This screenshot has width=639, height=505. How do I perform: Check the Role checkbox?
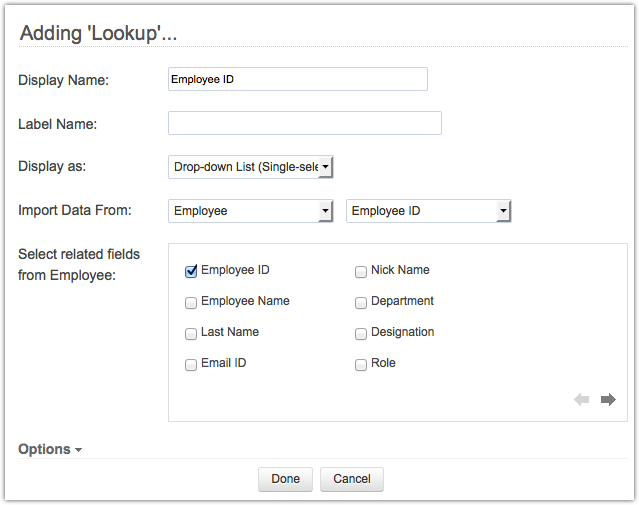coord(361,365)
